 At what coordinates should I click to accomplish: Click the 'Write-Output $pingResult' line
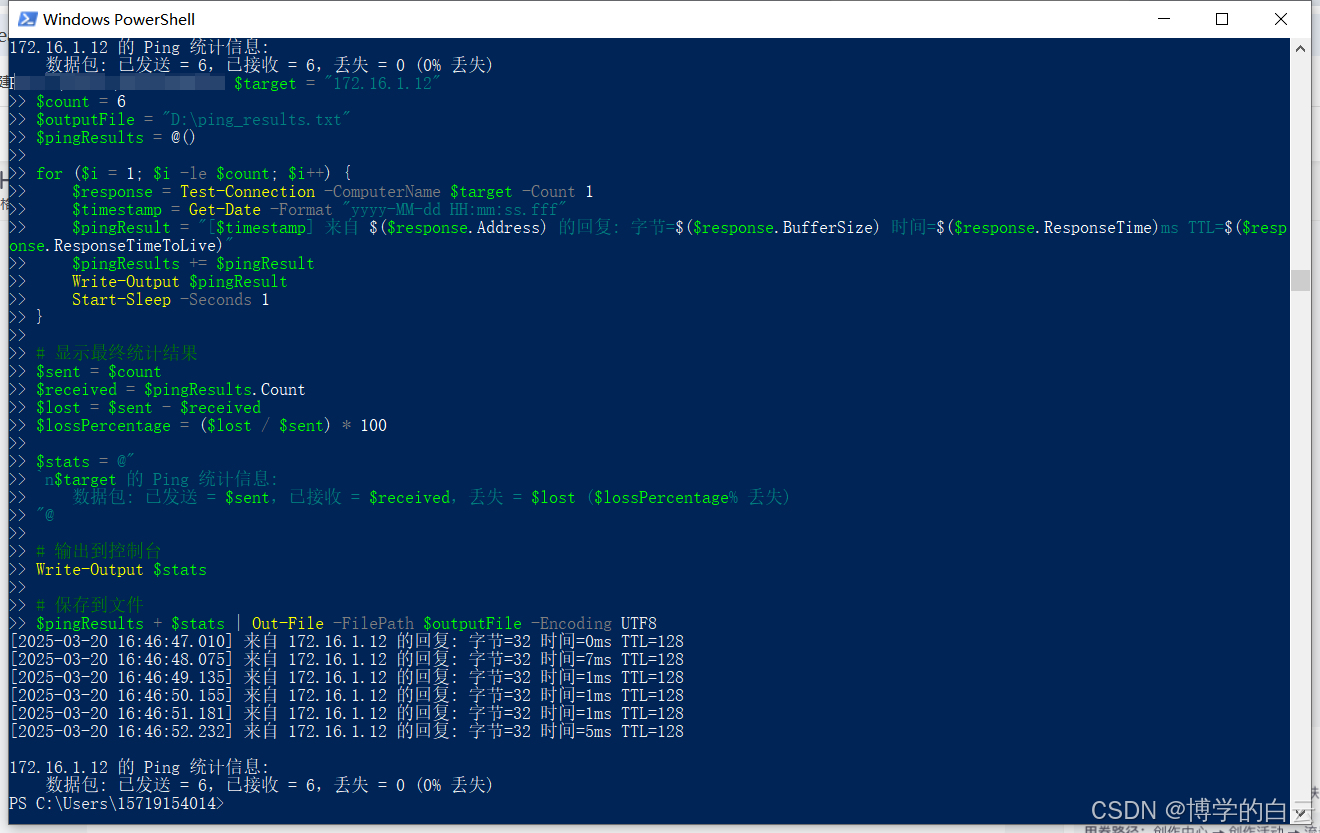pos(180,282)
